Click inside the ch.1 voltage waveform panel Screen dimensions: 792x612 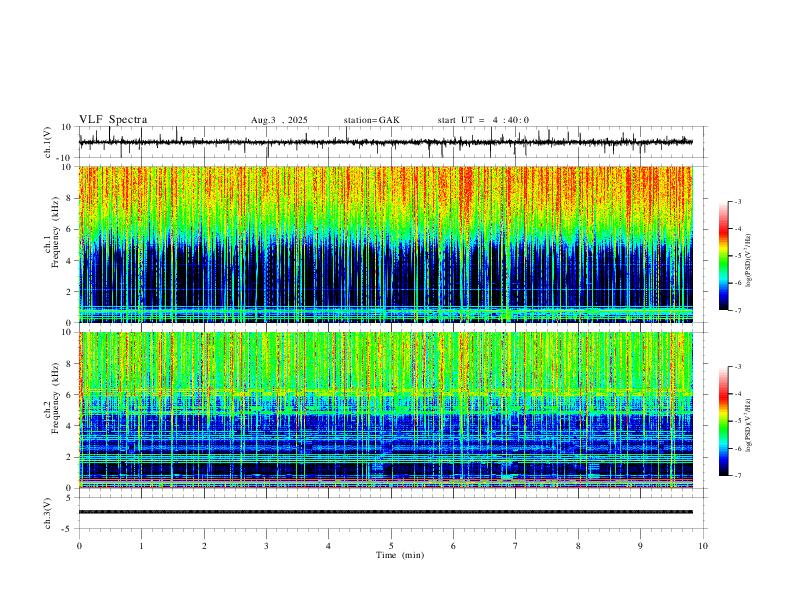point(392,142)
